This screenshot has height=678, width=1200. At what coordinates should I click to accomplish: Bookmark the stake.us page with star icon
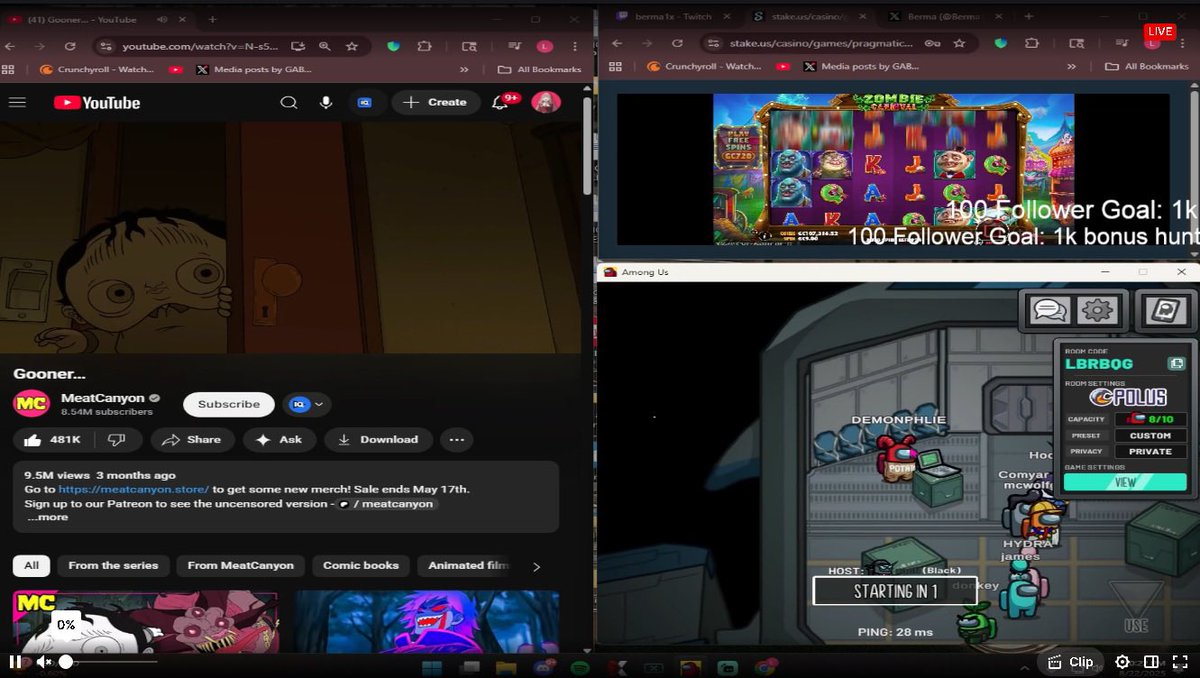tap(959, 43)
